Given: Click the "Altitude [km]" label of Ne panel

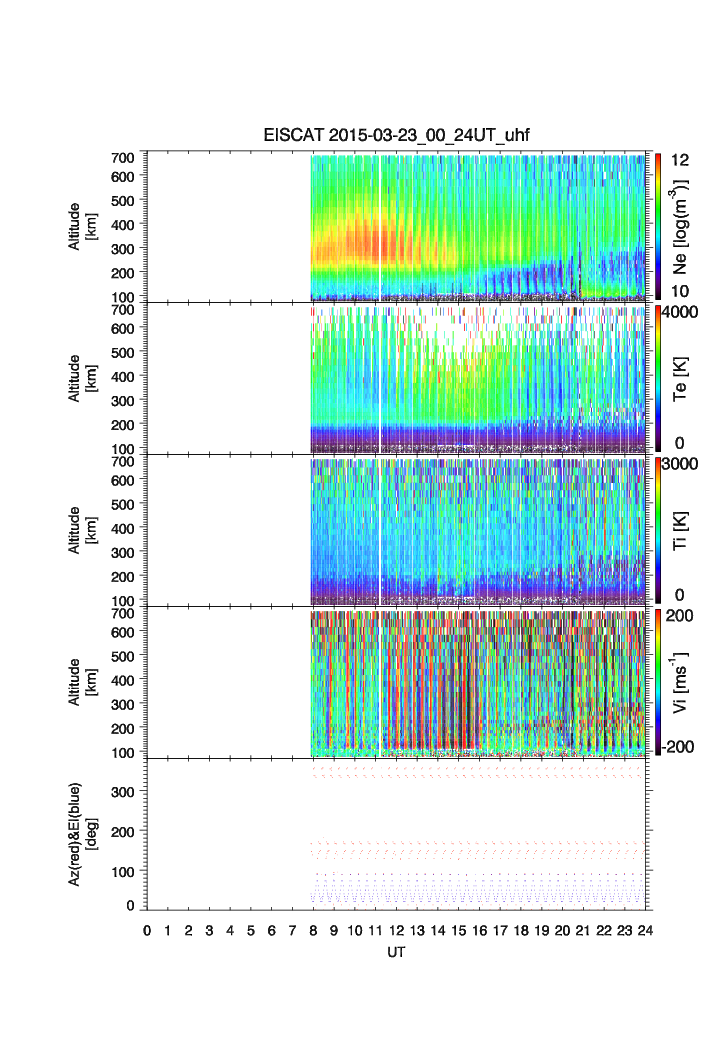Looking at the screenshot, I should (x=81, y=226).
